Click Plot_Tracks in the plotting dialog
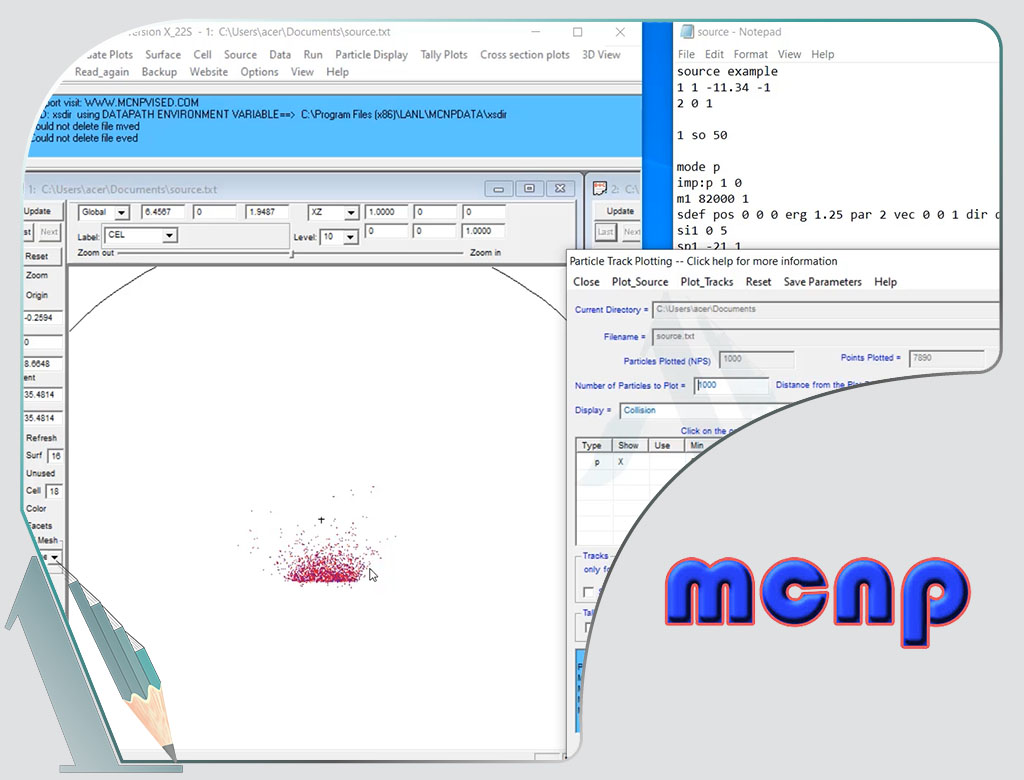The width and height of the screenshot is (1024, 780). pos(706,282)
